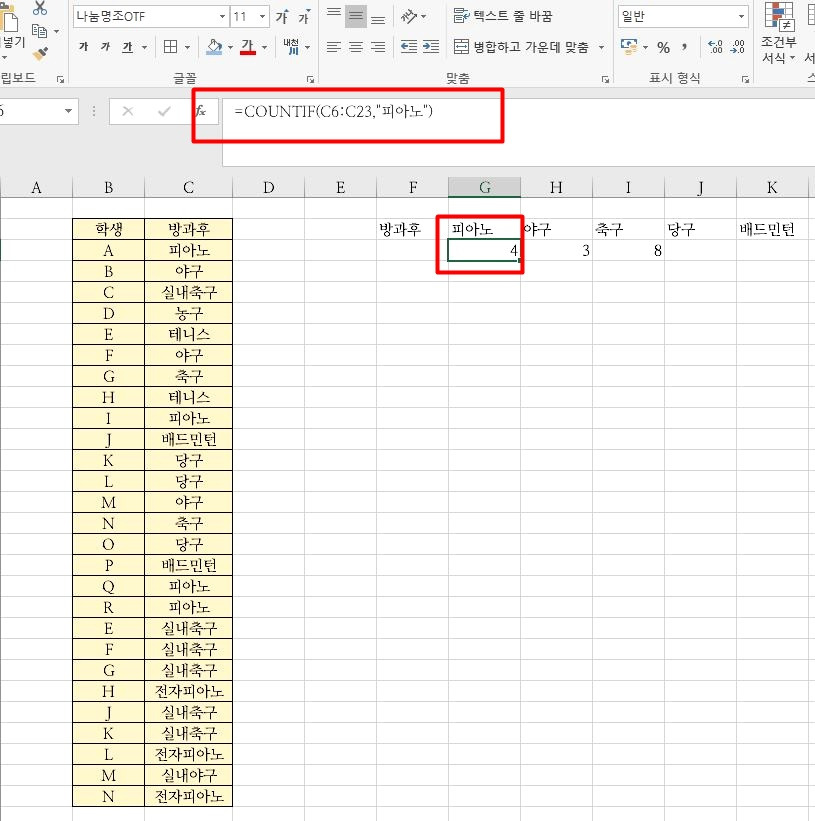This screenshot has height=821, width=815.
Task: Click the Format Painter brush icon
Action: click(x=40, y=53)
